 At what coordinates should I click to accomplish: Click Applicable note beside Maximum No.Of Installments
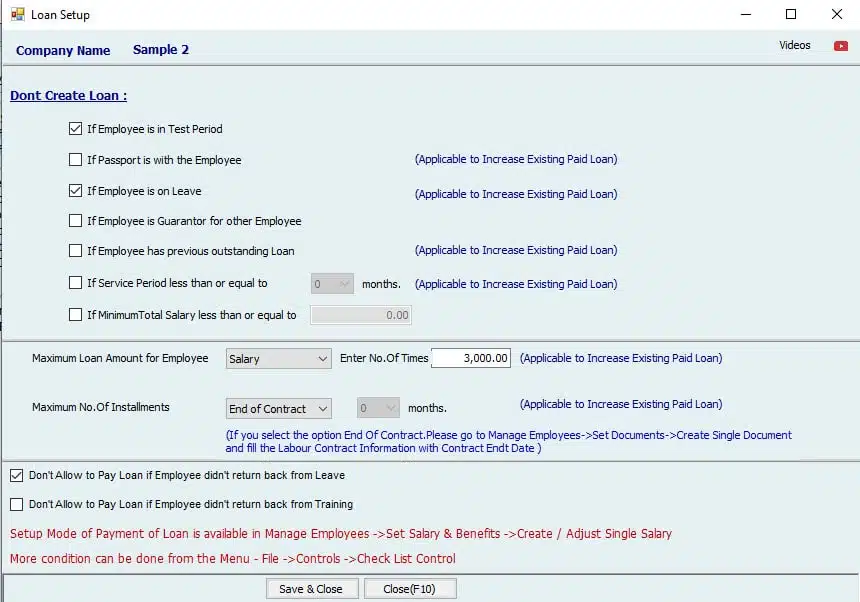[x=621, y=404]
